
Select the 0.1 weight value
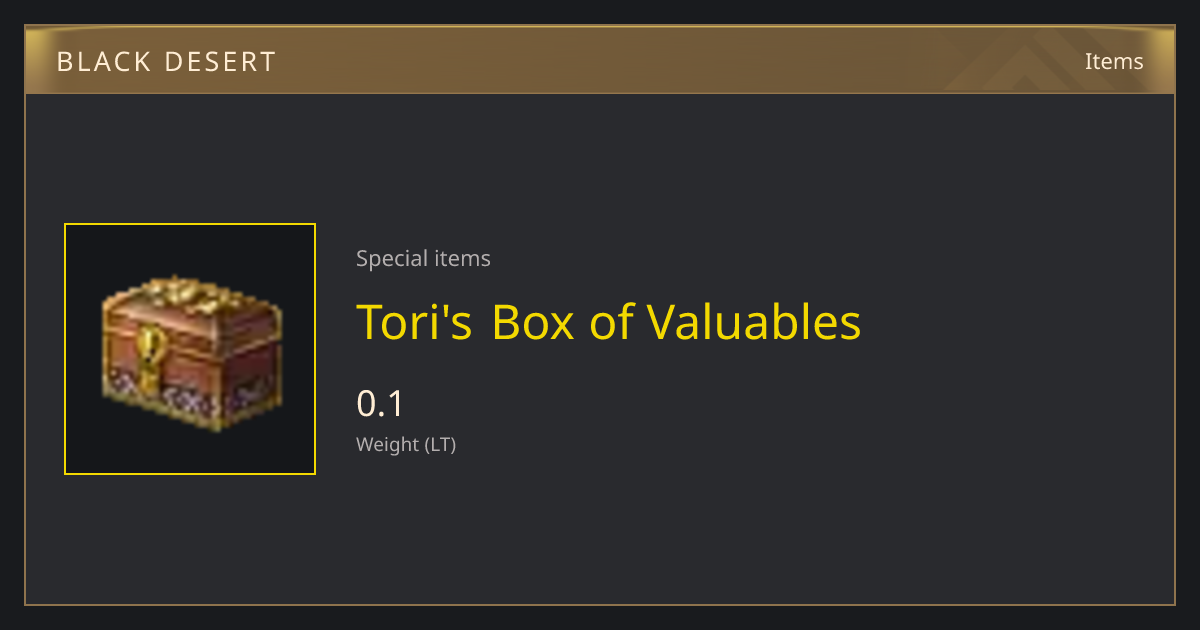pyautogui.click(x=380, y=404)
